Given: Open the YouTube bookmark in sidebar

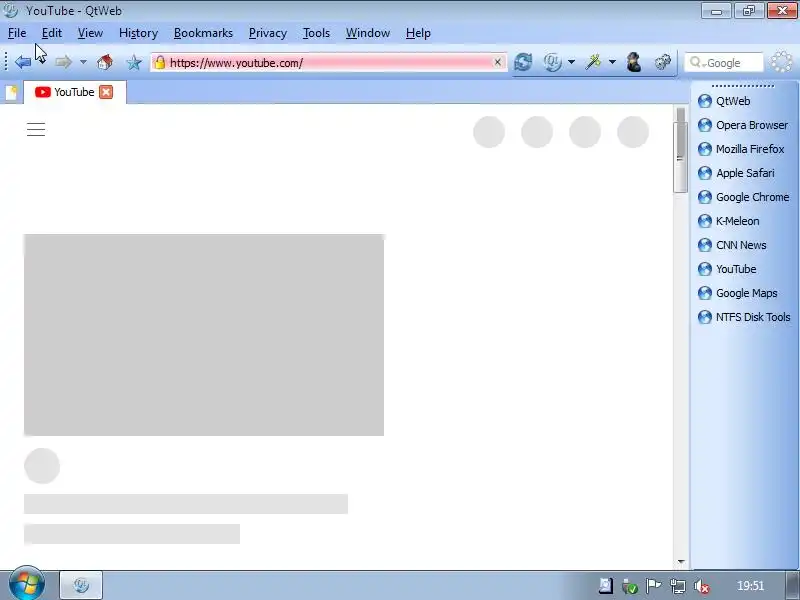Looking at the screenshot, I should 727,269.
